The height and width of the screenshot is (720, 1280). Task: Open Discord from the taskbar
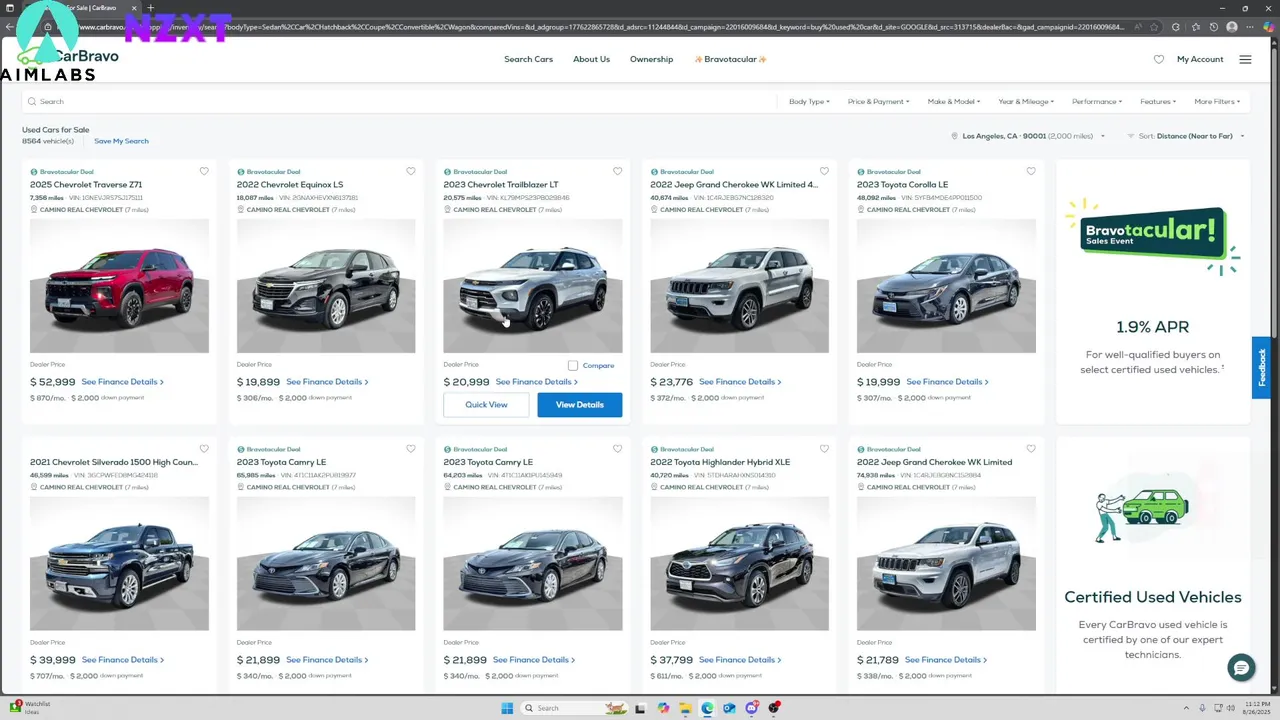(751, 708)
